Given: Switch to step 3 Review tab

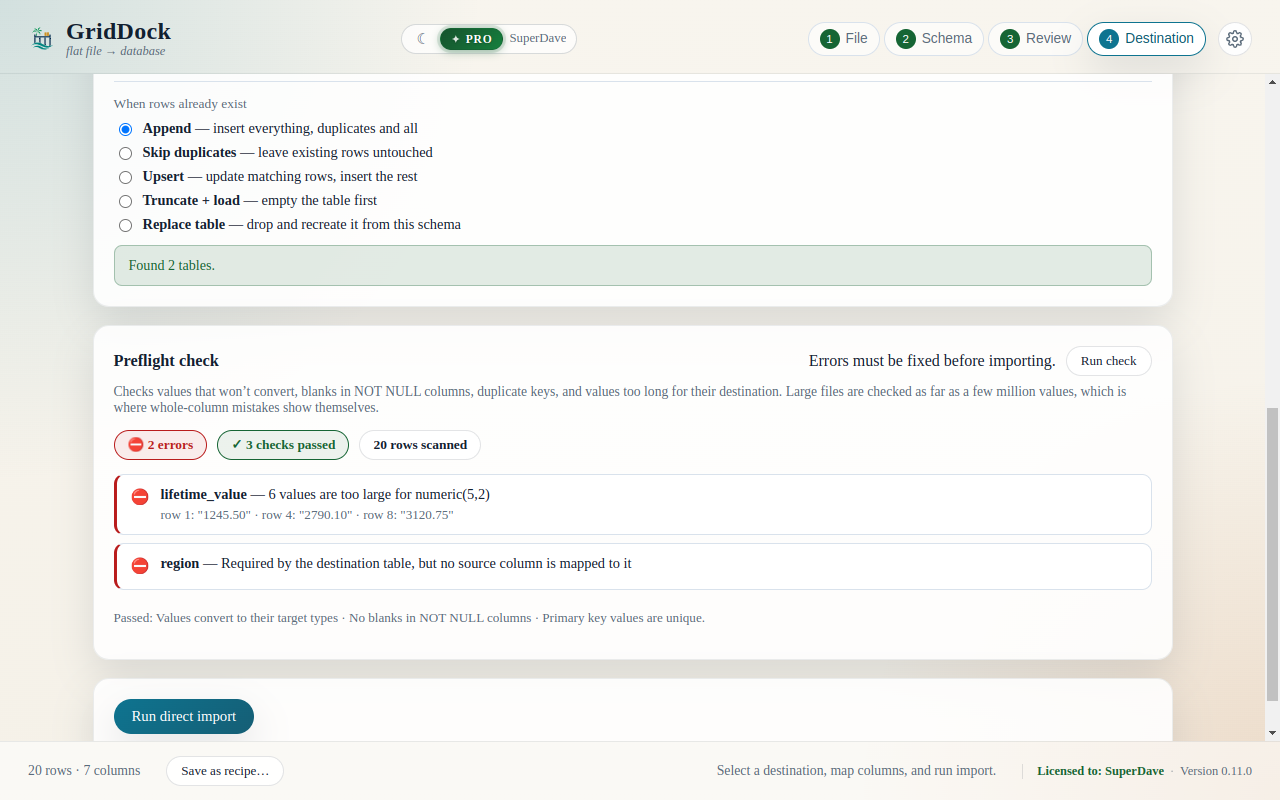Looking at the screenshot, I should click(x=1035, y=39).
